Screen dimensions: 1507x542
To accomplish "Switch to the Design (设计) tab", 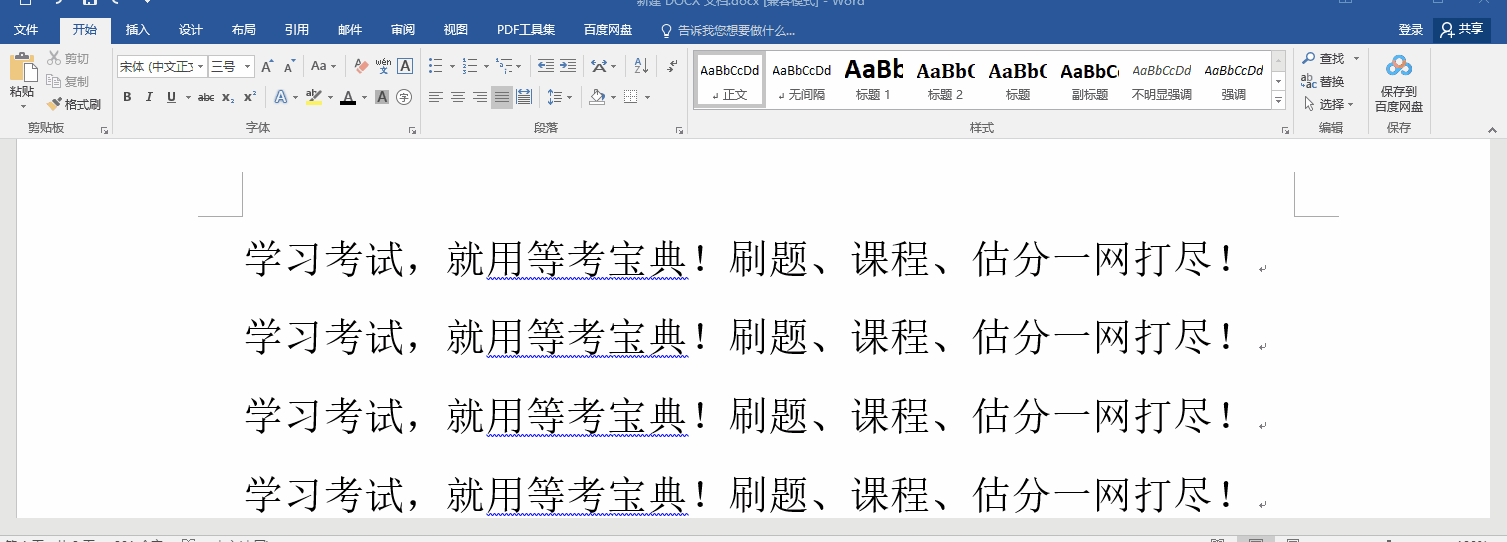I will click(x=190, y=30).
